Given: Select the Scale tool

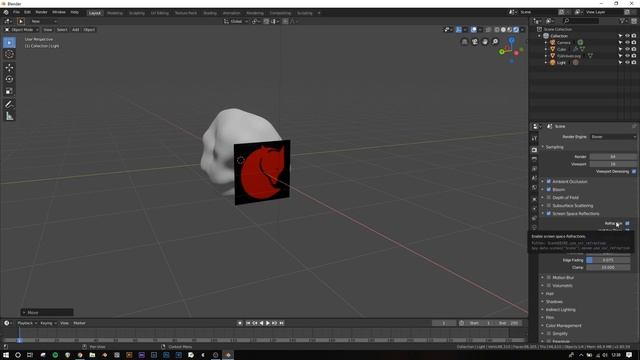Looking at the screenshot, I should coord(9,91).
